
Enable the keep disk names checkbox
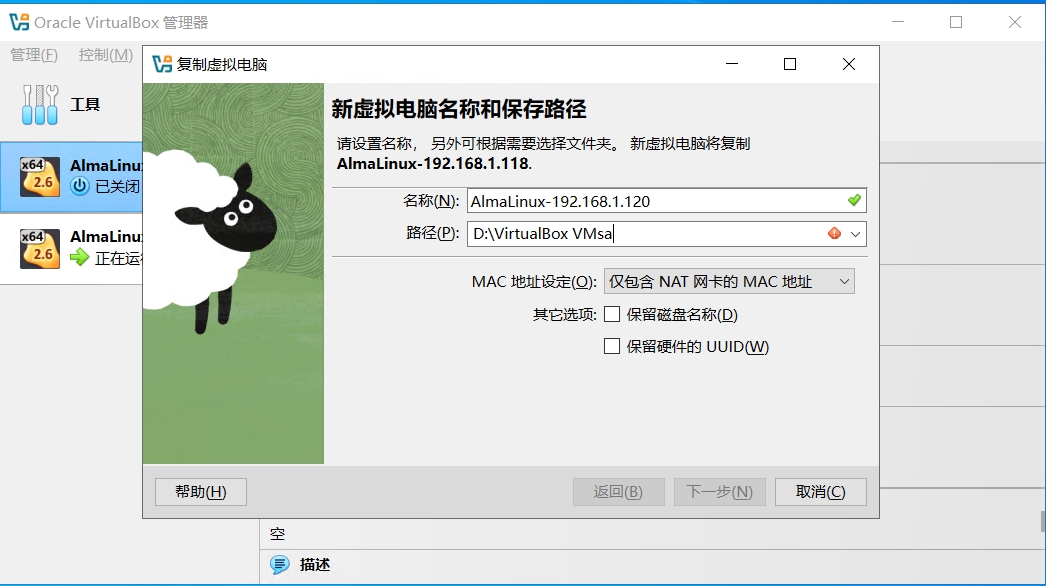click(x=612, y=314)
